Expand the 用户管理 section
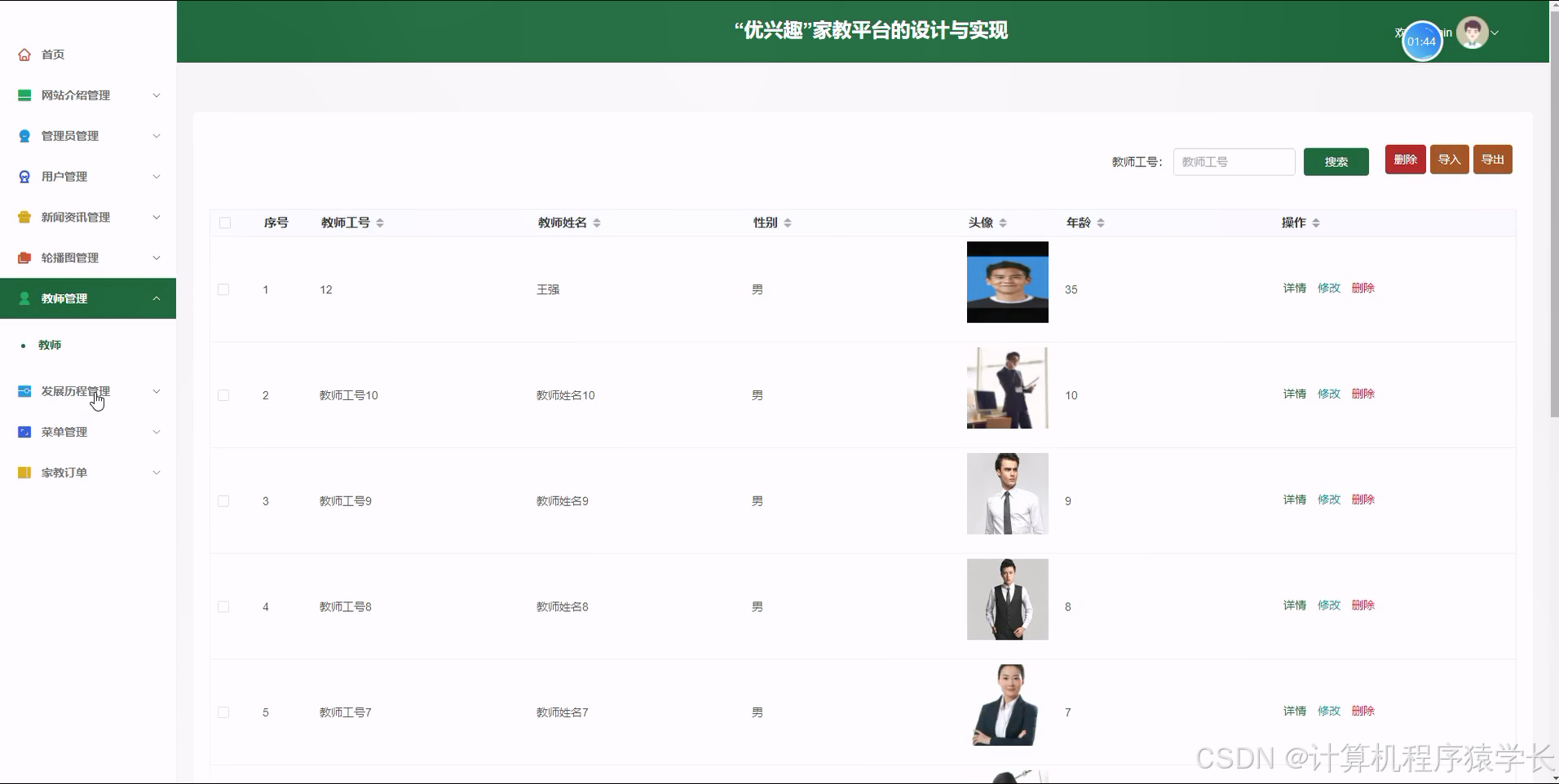This screenshot has height=784, width=1559. [x=156, y=176]
